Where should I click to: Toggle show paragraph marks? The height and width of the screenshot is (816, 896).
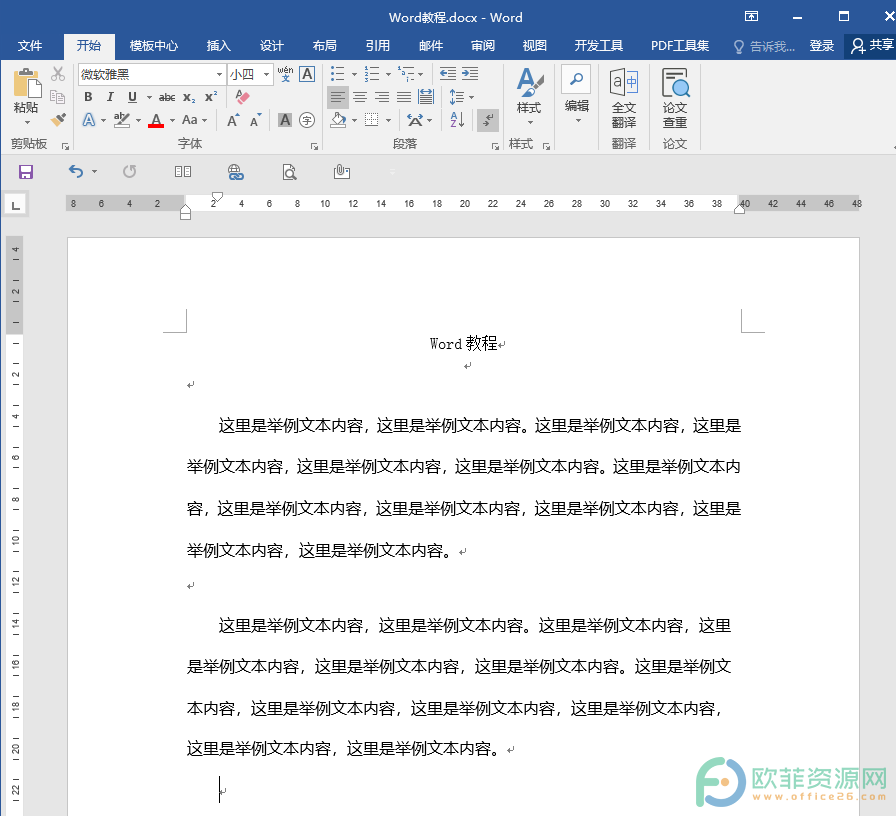tap(489, 120)
